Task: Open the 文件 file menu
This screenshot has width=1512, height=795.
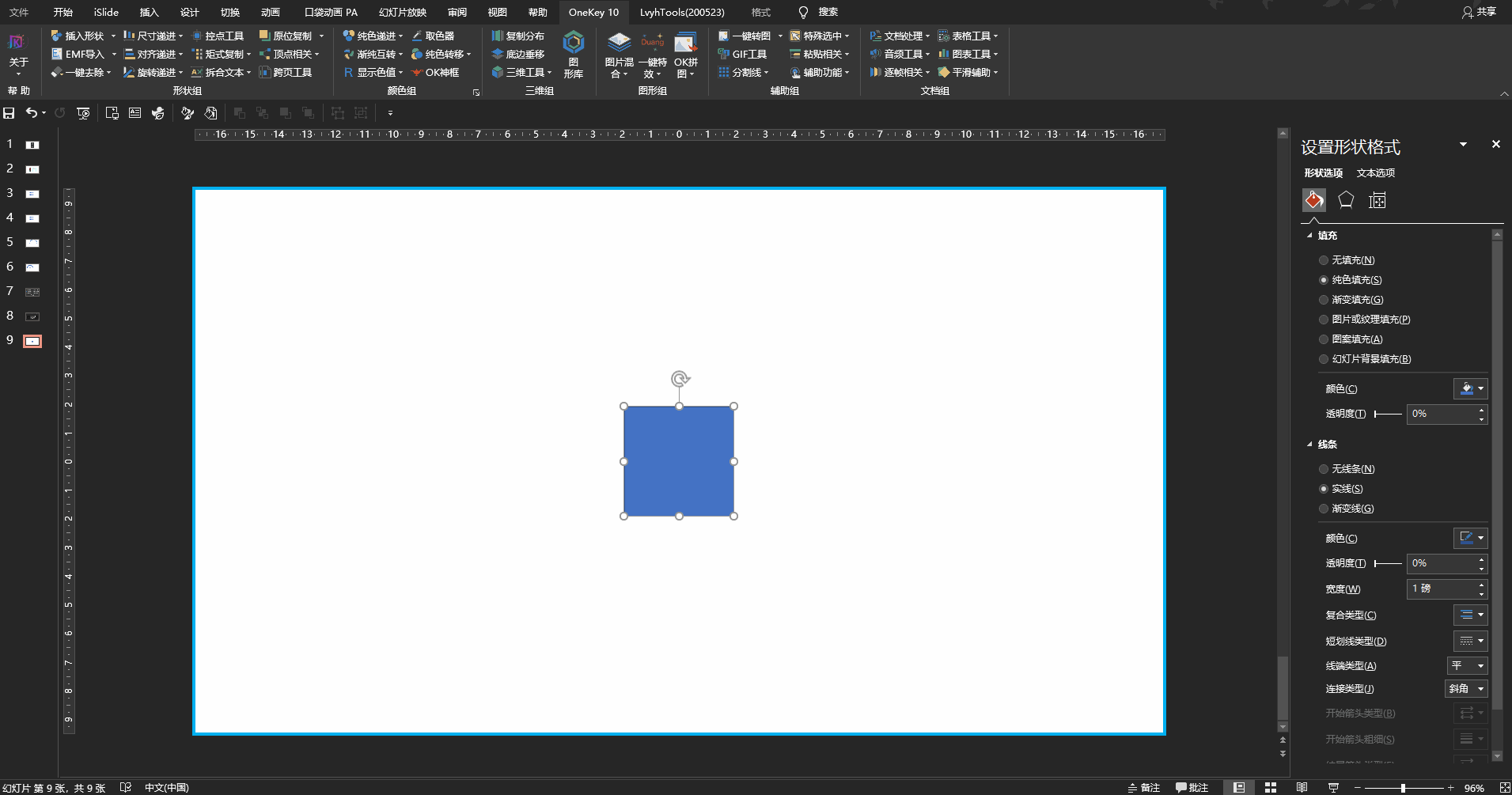Action: 19,12
